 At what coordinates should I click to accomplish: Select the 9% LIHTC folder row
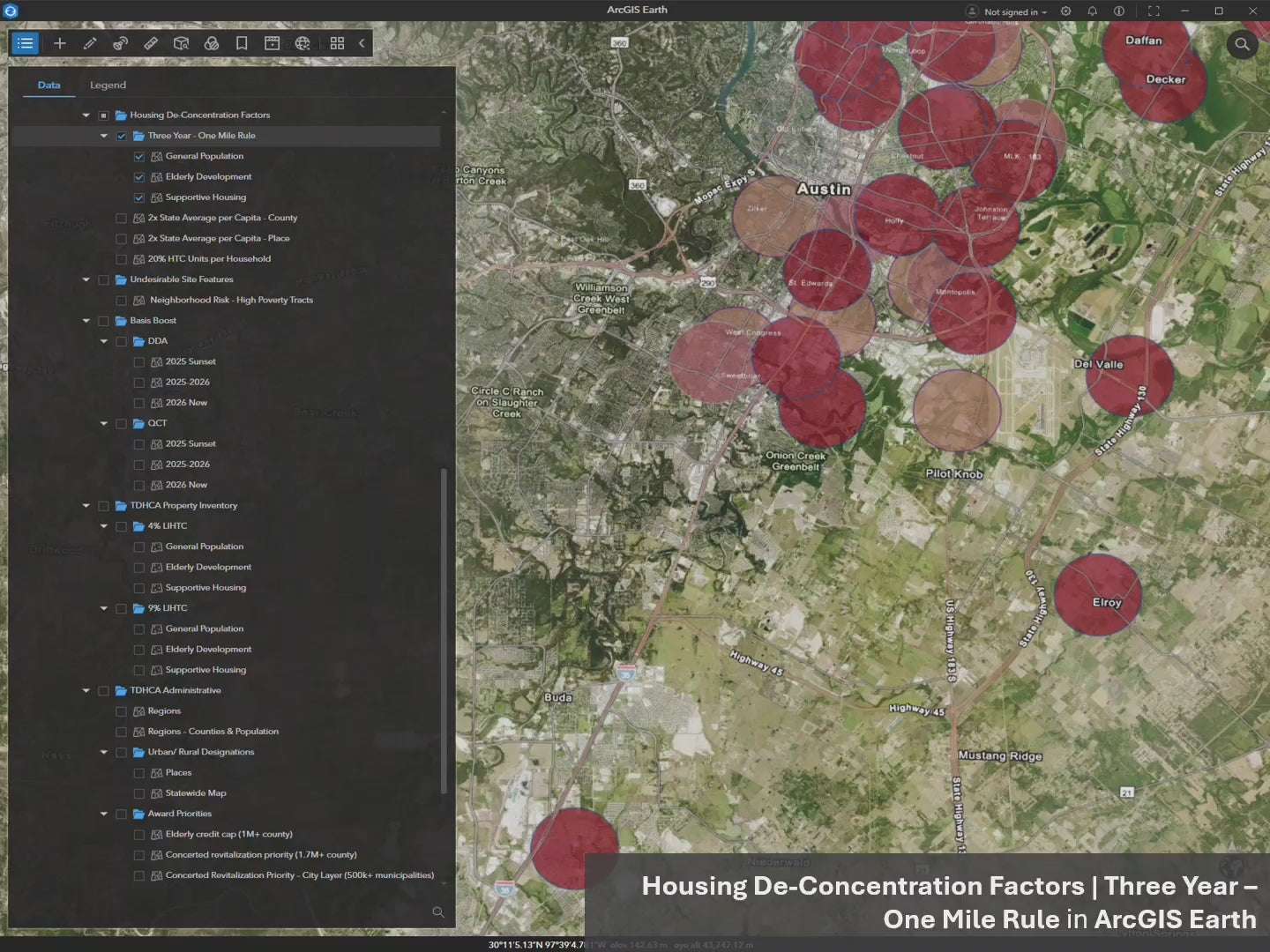pos(168,608)
